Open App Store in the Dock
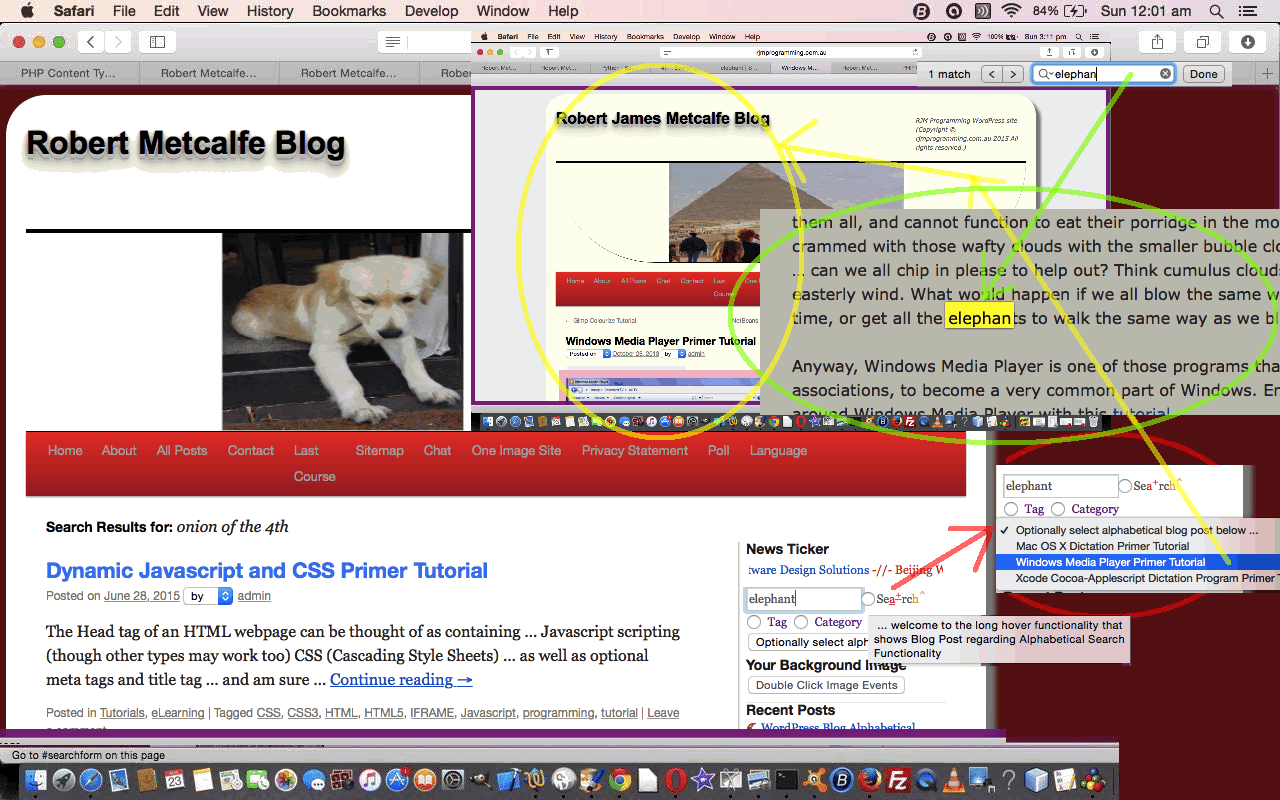1280x800 pixels. click(397, 780)
